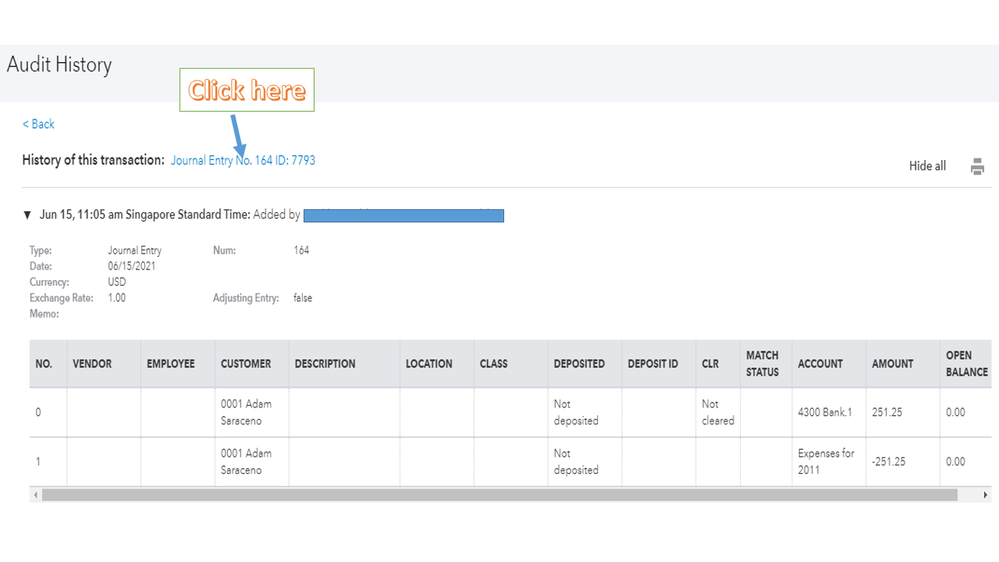
Task: Click Hide all
Action: point(927,166)
